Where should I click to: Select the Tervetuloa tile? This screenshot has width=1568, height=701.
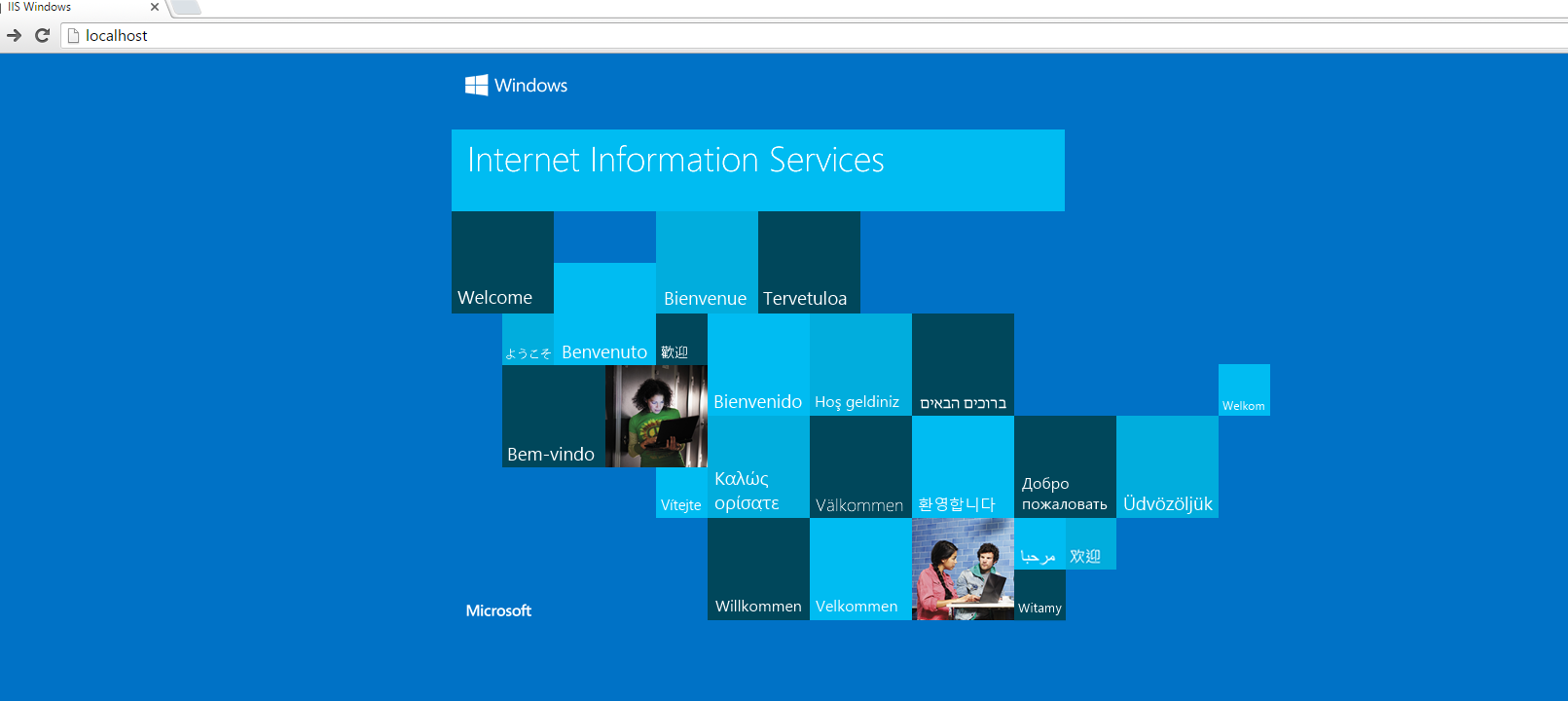pos(809,262)
